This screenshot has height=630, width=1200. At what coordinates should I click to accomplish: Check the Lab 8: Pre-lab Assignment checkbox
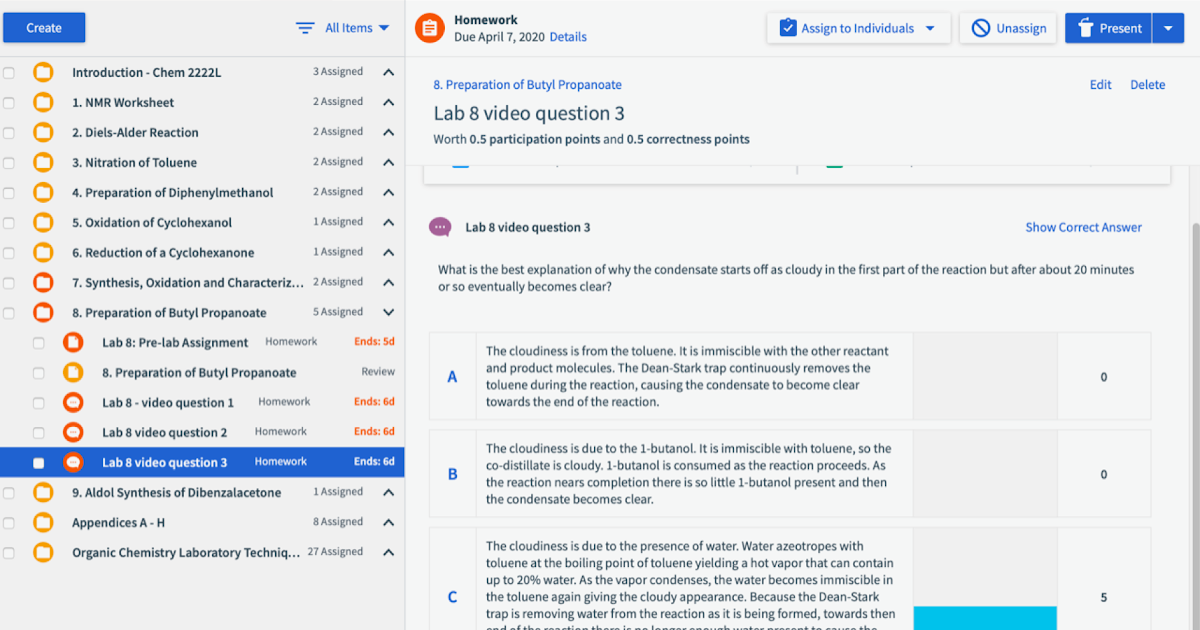(x=39, y=343)
